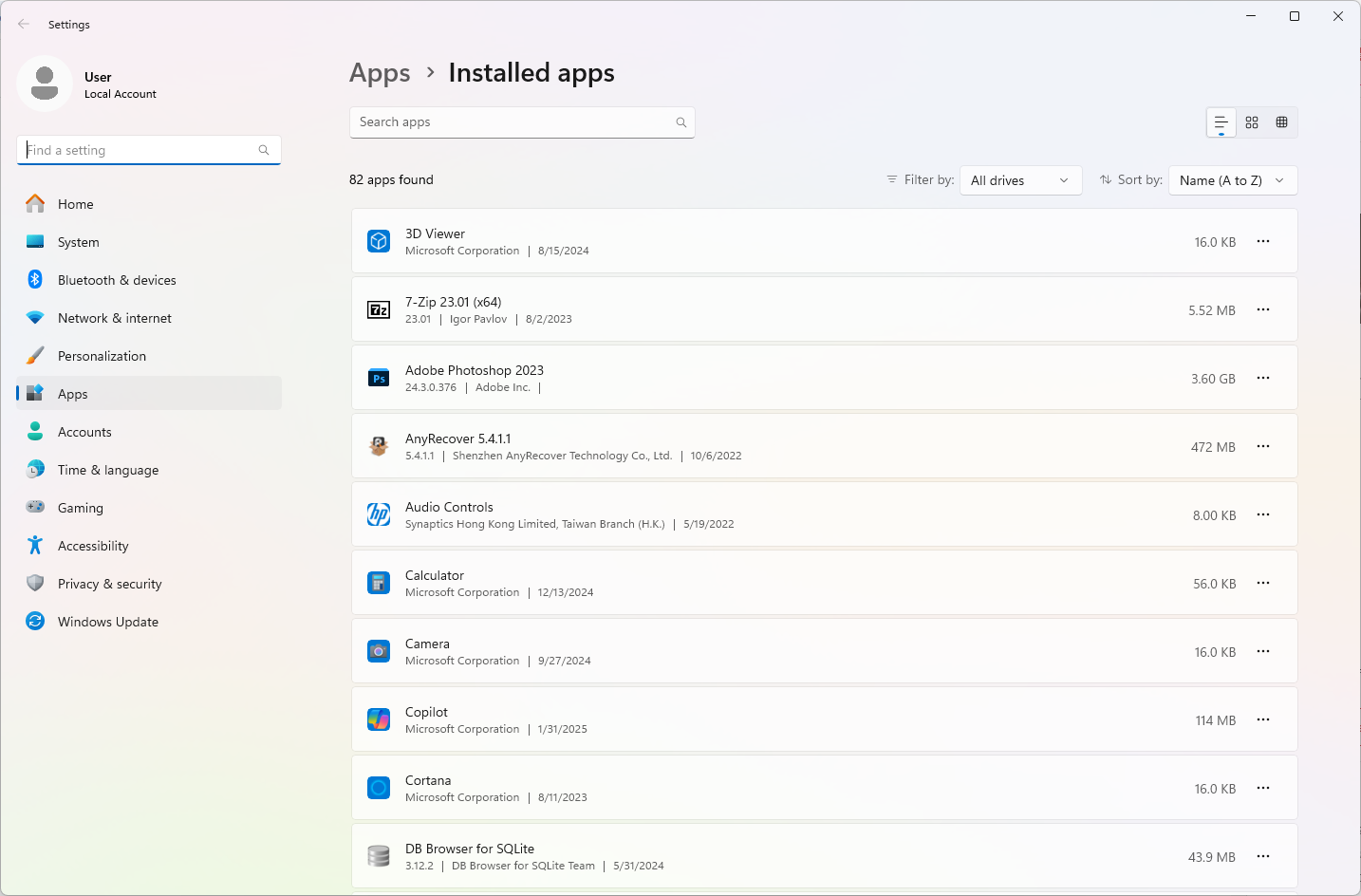Click the Cortana app icon
The width and height of the screenshot is (1361, 896).
click(379, 788)
